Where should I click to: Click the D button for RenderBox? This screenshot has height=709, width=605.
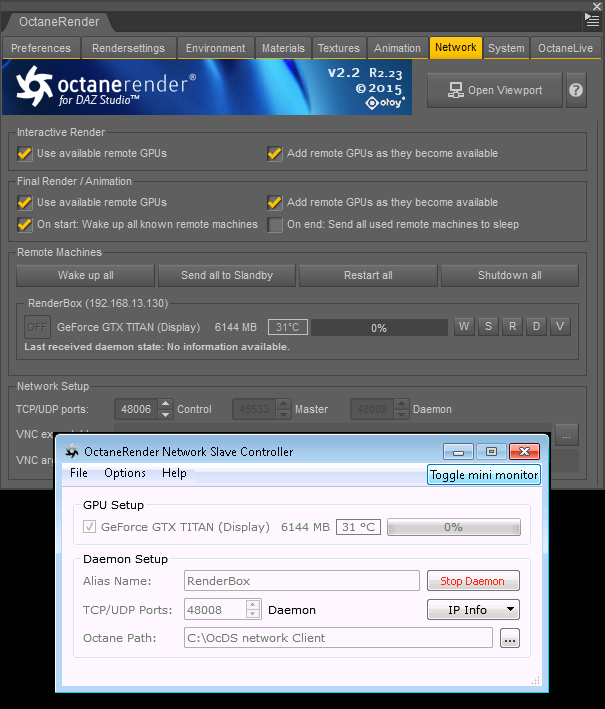(536, 326)
